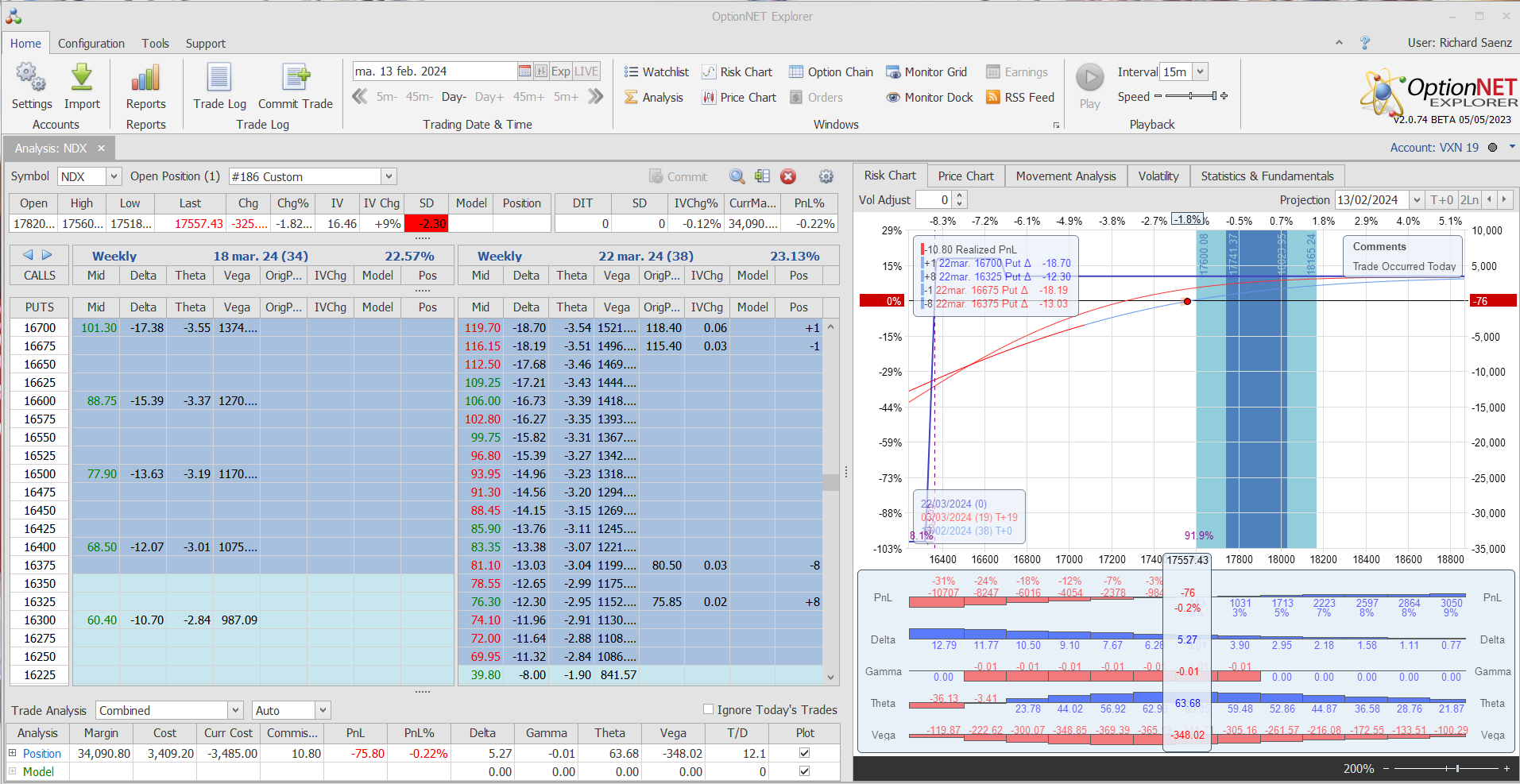Open the Symbol NDX dropdown
This screenshot has height=784, width=1520.
(114, 176)
